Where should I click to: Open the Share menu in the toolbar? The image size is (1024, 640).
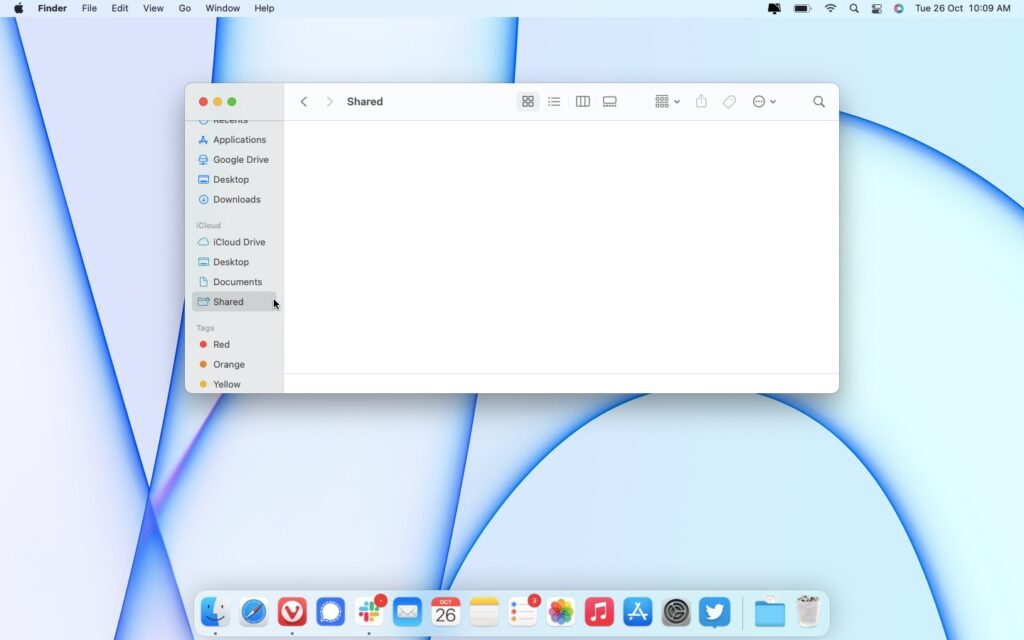click(701, 101)
